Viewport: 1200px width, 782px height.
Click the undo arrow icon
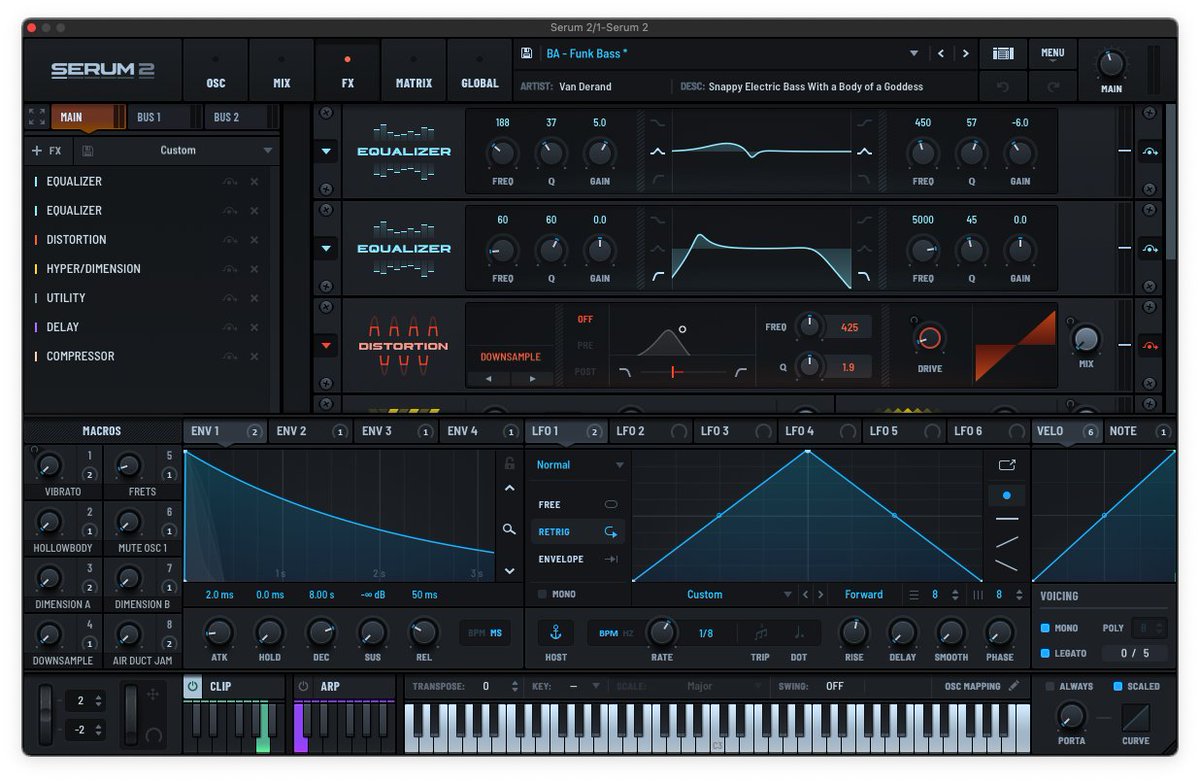1003,87
